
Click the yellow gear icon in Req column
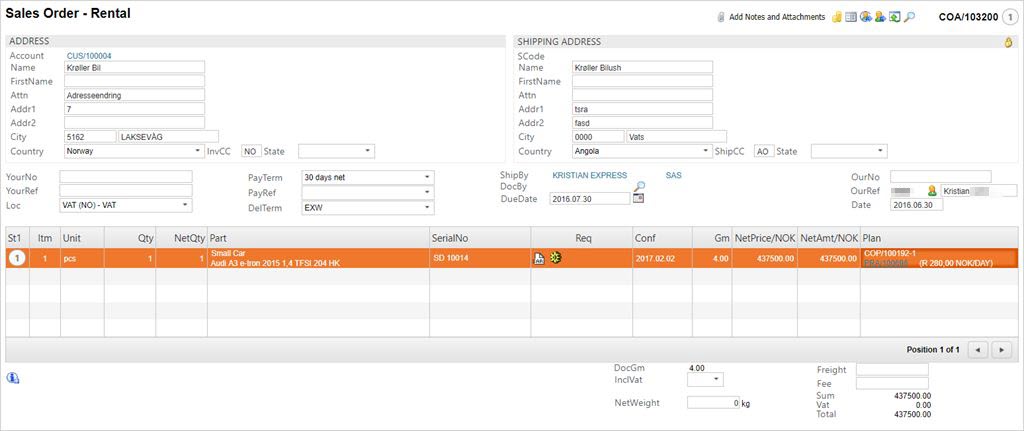(x=554, y=258)
